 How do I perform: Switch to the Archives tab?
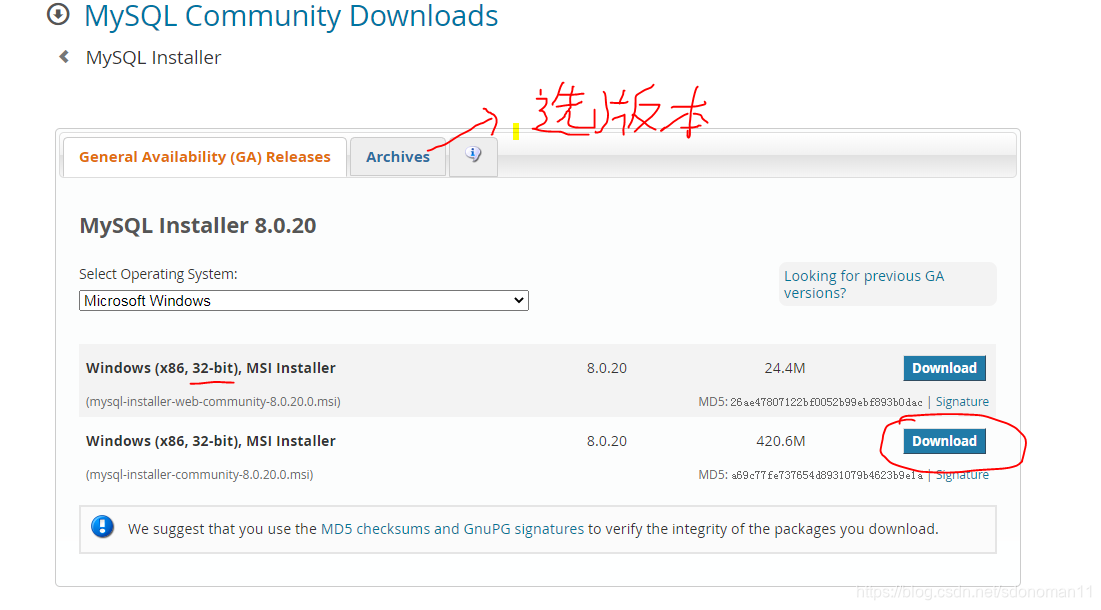(397, 157)
